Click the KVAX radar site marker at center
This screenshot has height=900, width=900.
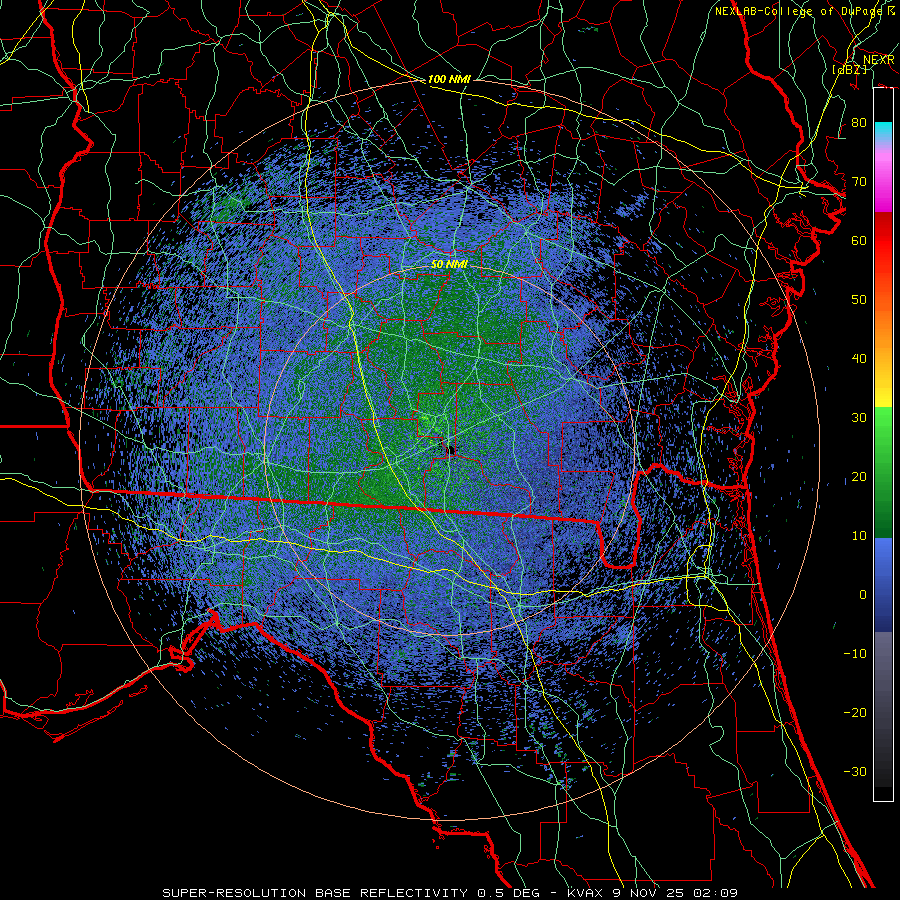click(451, 449)
